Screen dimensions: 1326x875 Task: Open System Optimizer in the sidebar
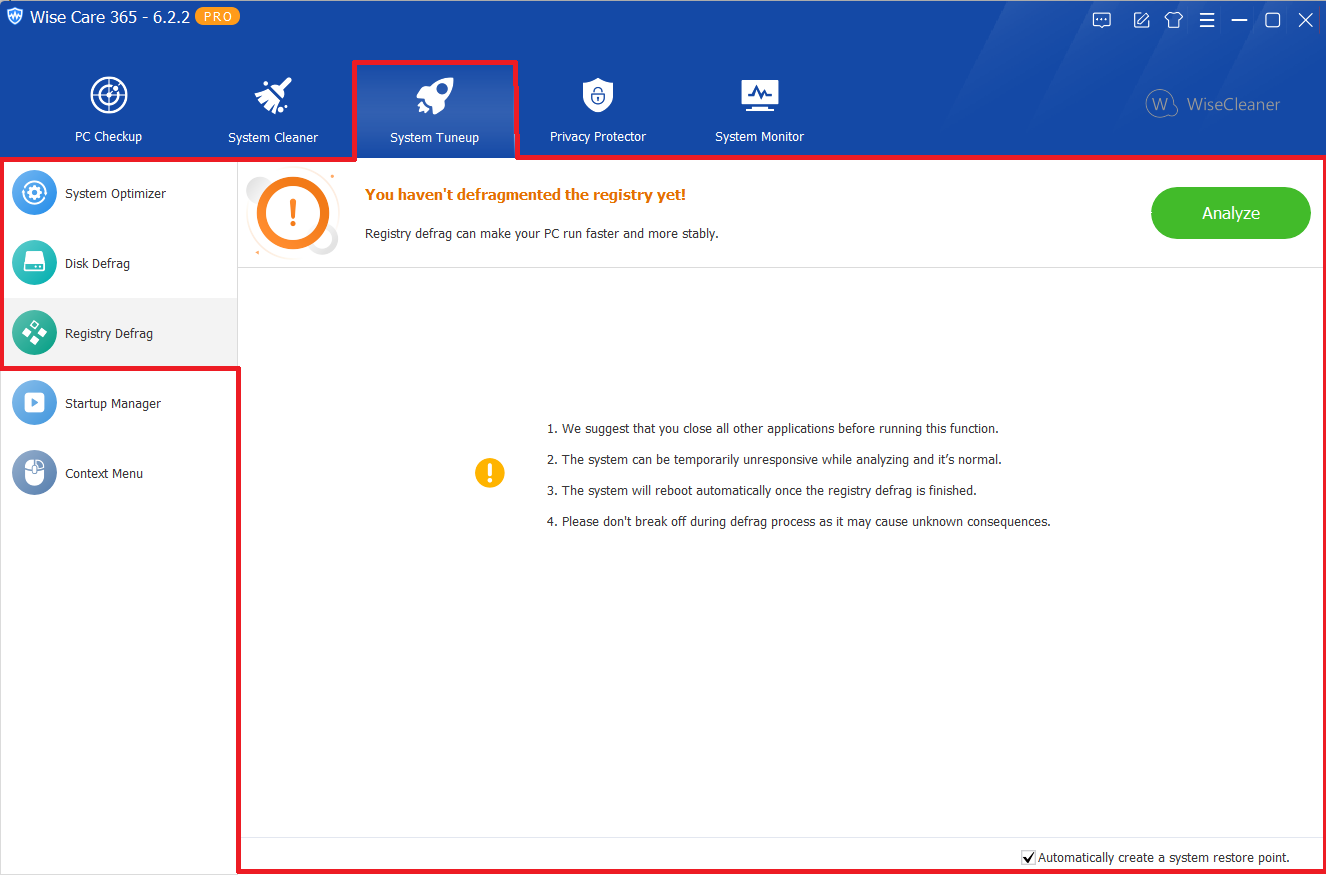coord(119,194)
